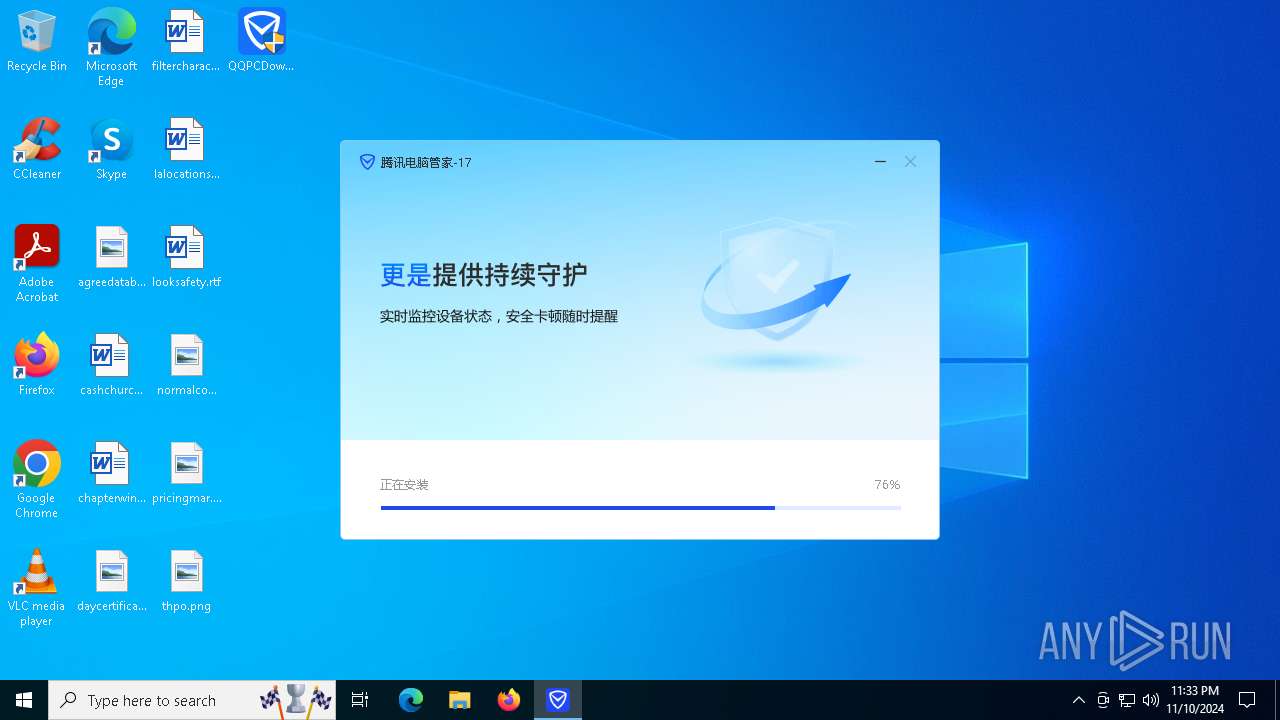Launch Firefox from the taskbar
The height and width of the screenshot is (720, 1280).
[509, 700]
